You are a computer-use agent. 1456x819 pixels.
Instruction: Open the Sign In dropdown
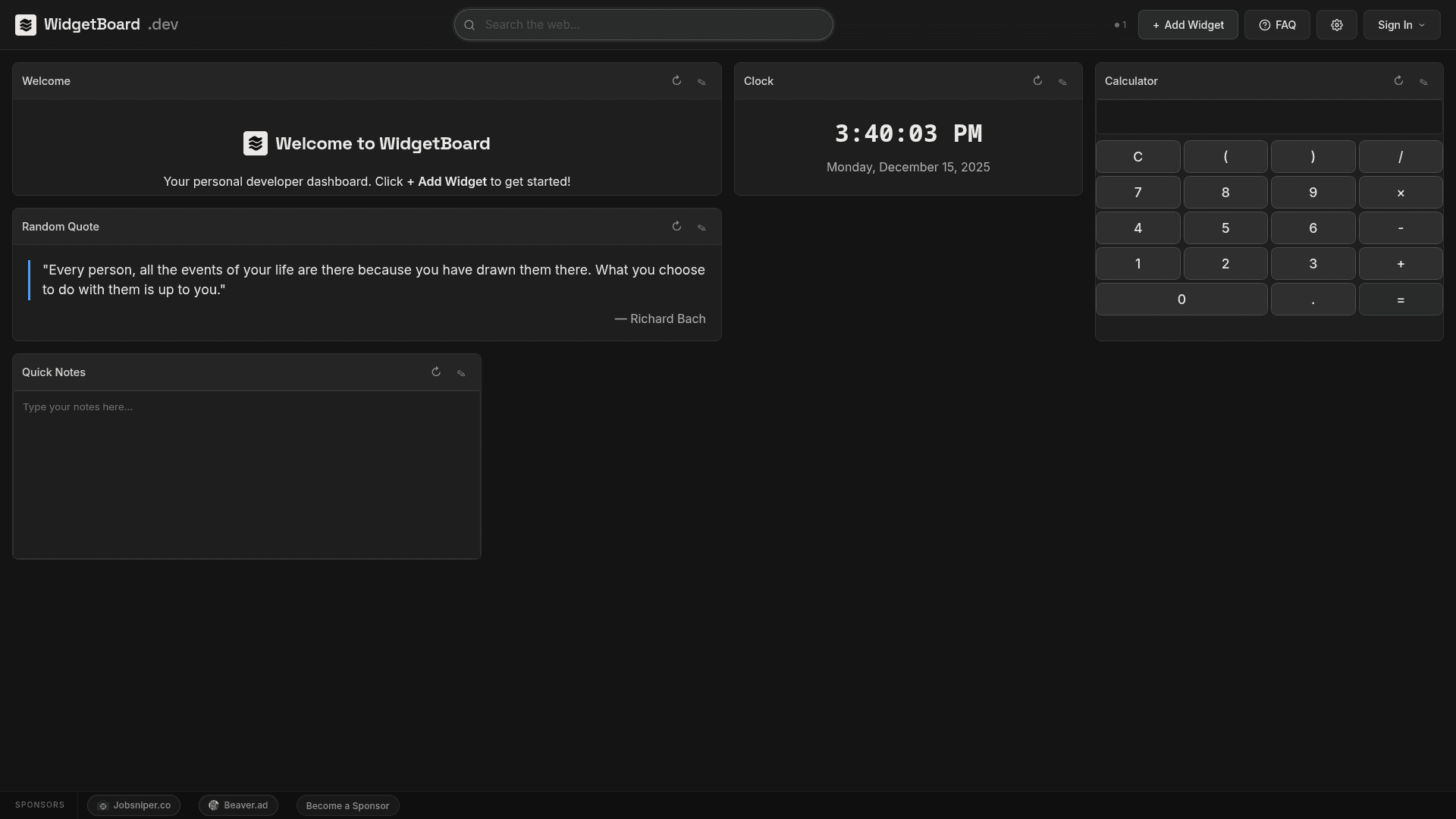1401,24
